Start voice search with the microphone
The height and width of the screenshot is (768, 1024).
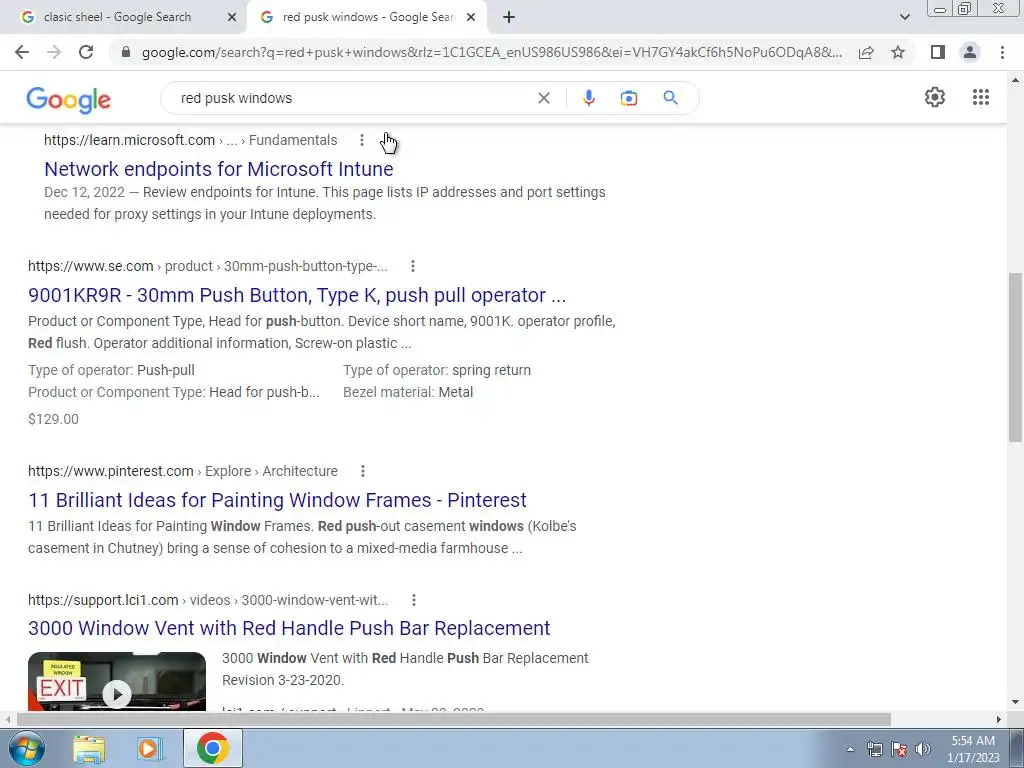point(588,98)
